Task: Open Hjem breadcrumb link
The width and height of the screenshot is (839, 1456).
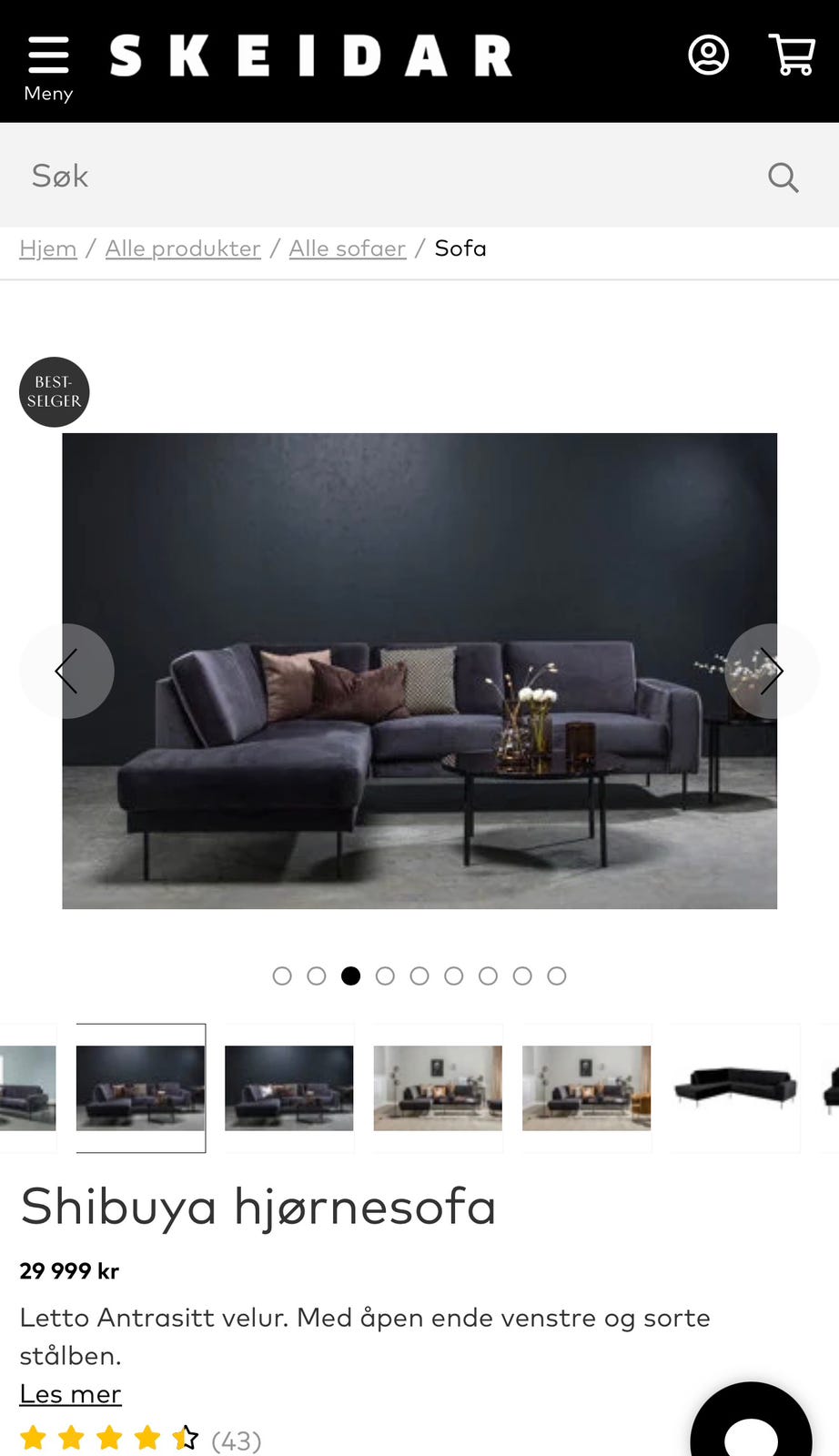Action: pyautogui.click(x=48, y=248)
